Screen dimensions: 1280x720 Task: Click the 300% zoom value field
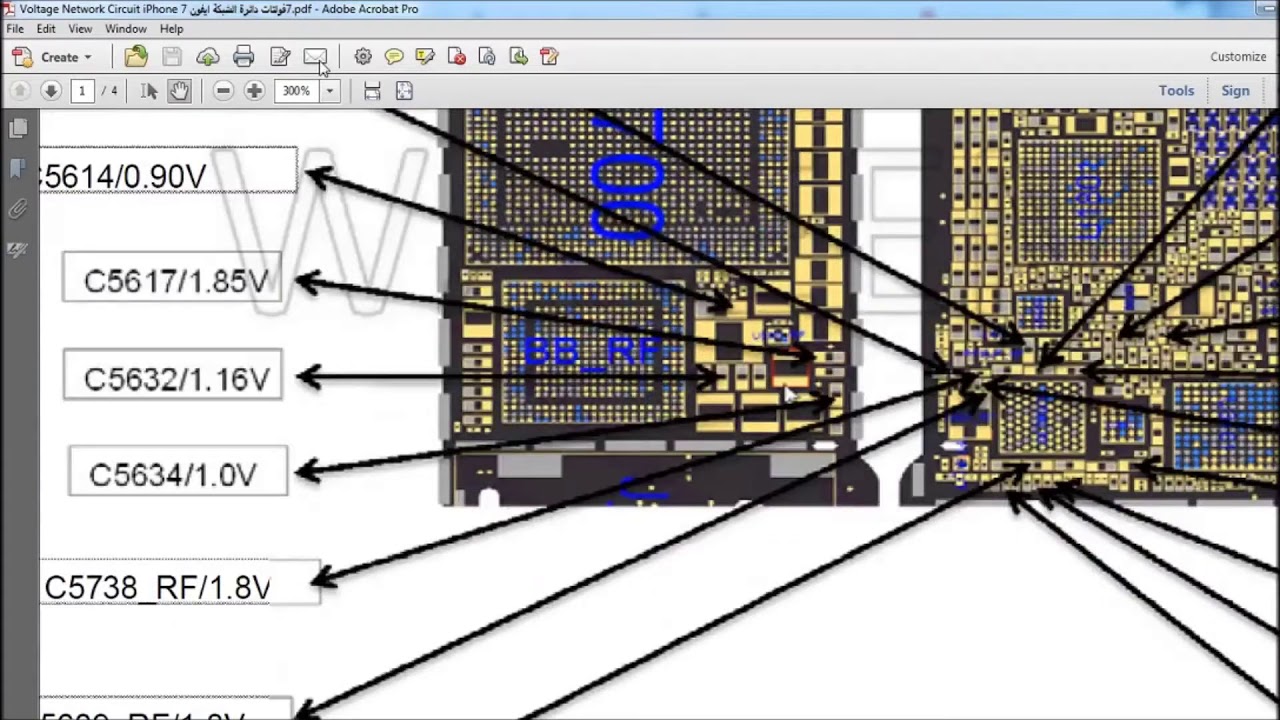tap(296, 91)
